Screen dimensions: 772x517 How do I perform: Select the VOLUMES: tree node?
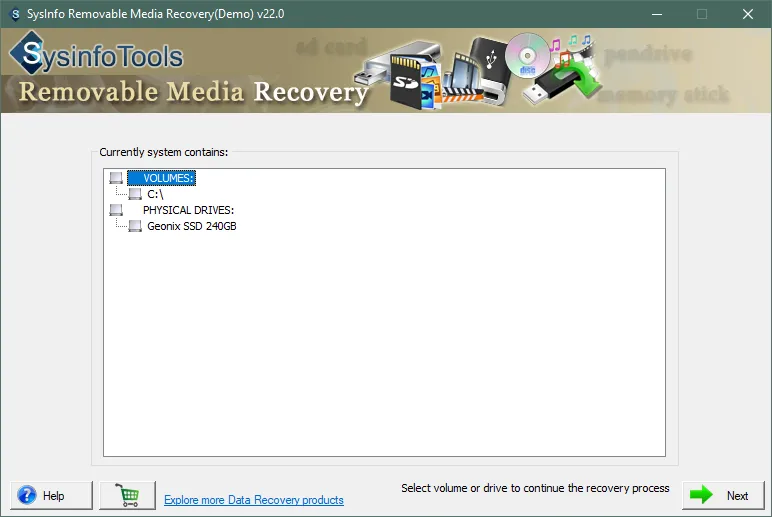click(161, 178)
